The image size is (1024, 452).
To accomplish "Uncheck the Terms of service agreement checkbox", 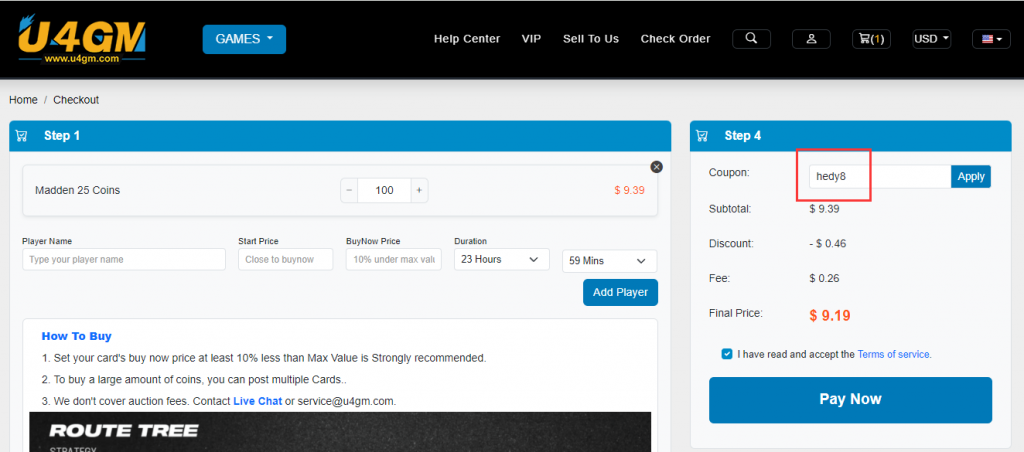I will (727, 354).
